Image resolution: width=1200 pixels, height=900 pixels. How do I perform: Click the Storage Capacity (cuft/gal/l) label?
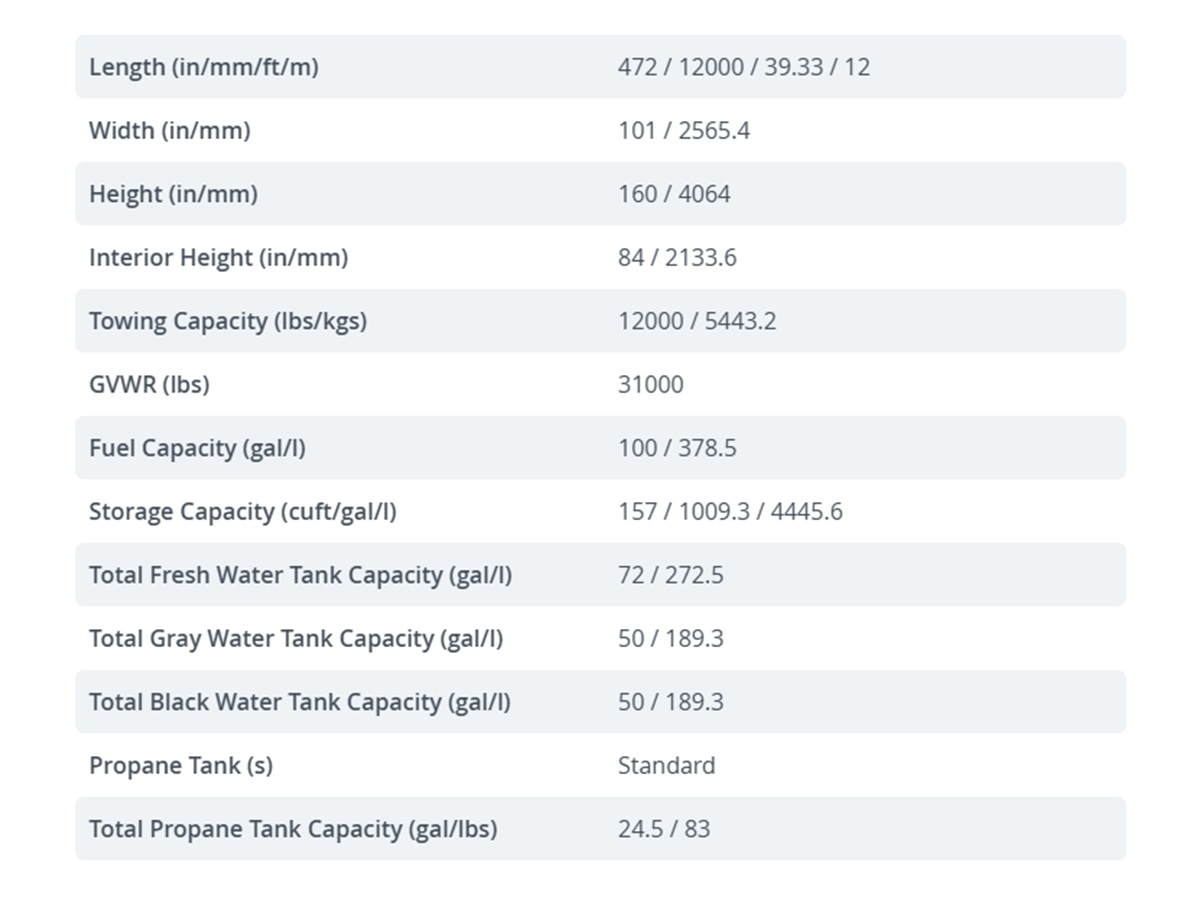tap(242, 511)
